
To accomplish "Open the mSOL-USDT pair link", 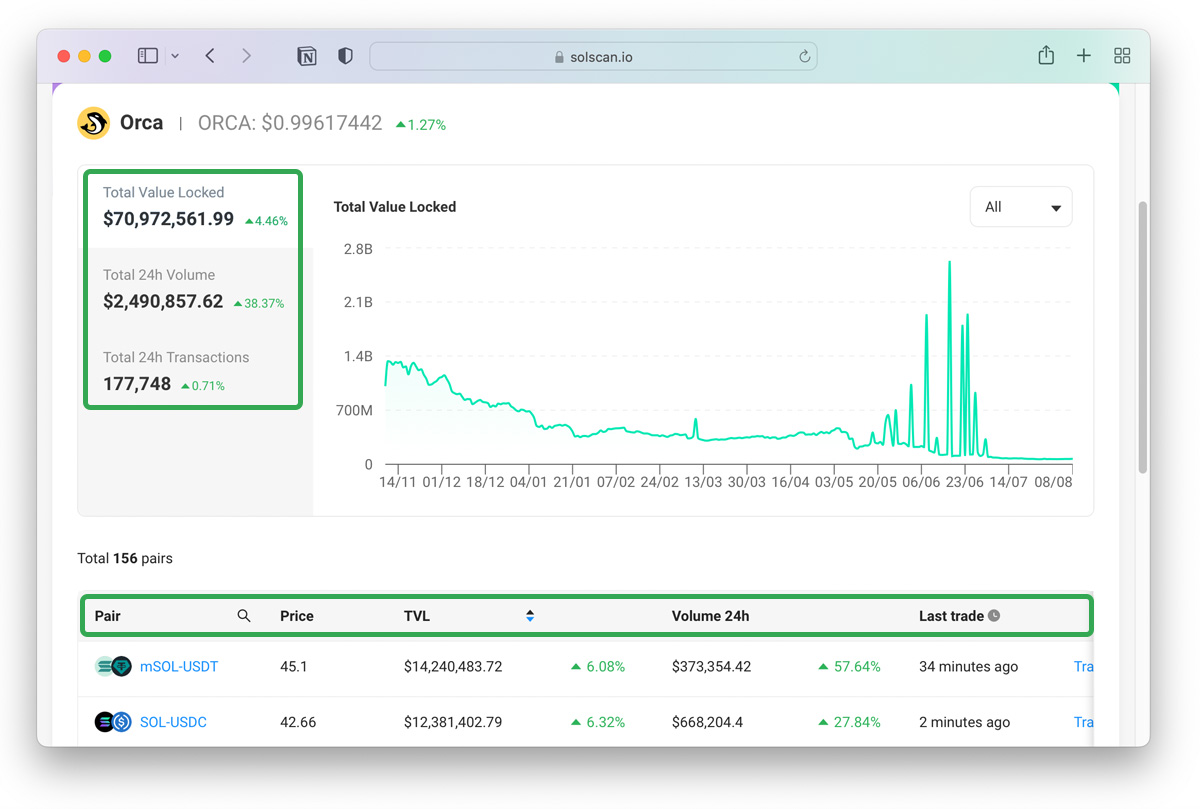I will pos(179,667).
